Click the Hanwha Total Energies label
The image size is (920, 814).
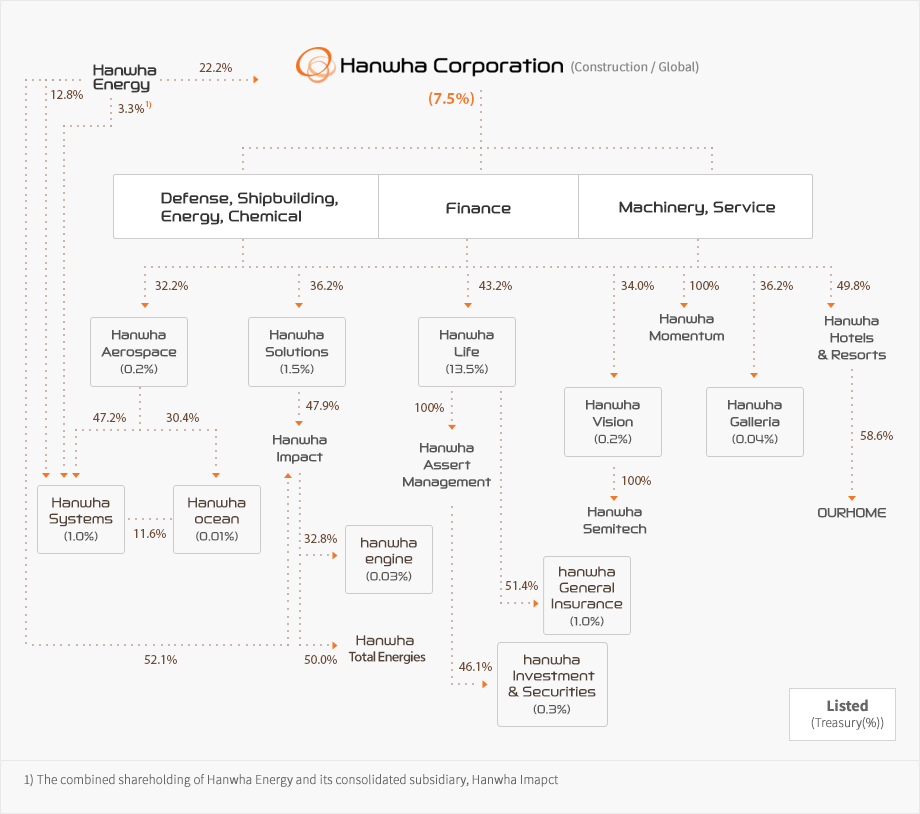point(386,648)
